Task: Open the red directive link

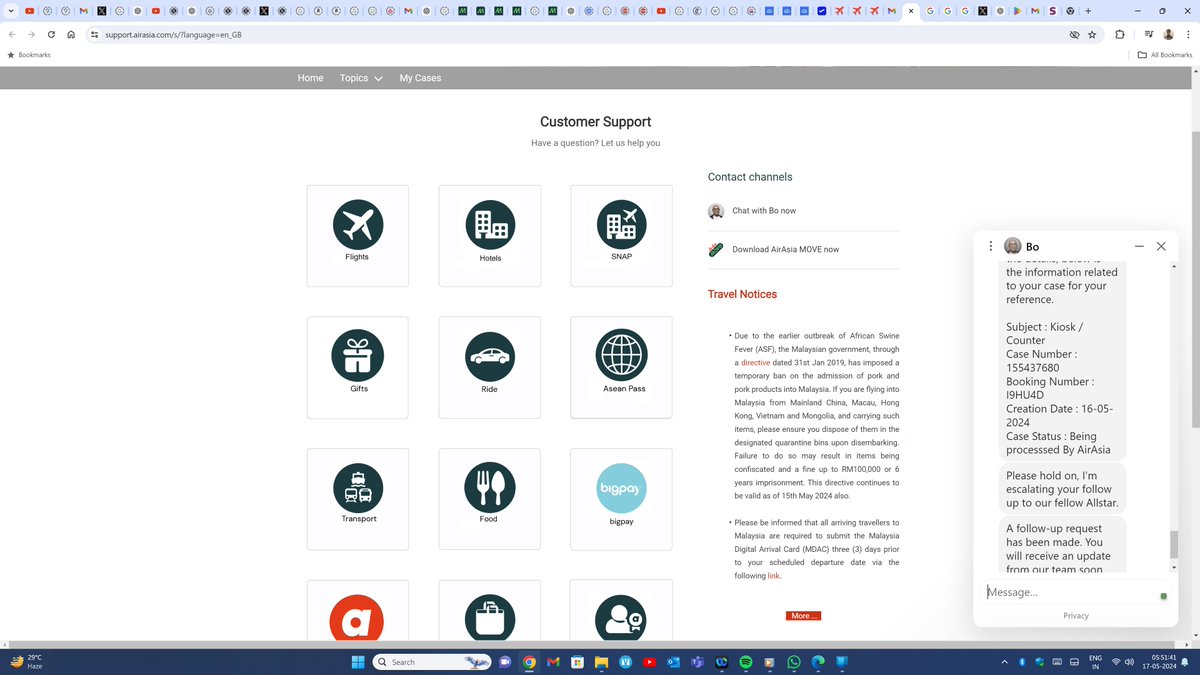Action: [x=756, y=362]
